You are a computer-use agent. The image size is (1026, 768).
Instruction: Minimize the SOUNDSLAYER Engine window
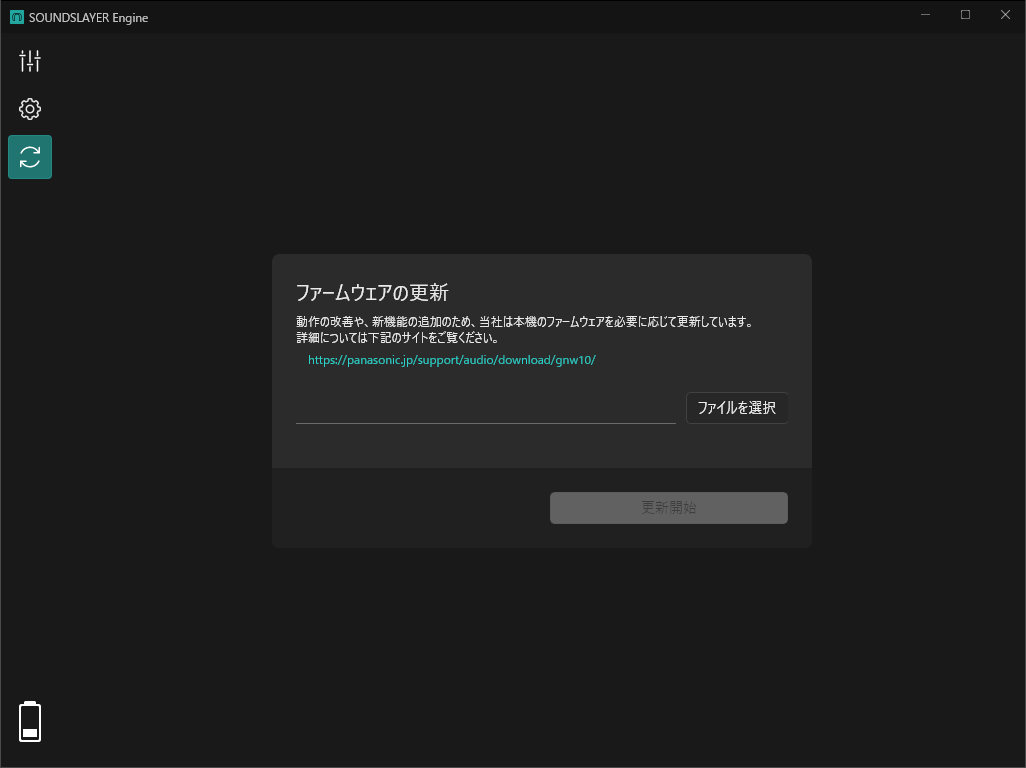coord(926,15)
